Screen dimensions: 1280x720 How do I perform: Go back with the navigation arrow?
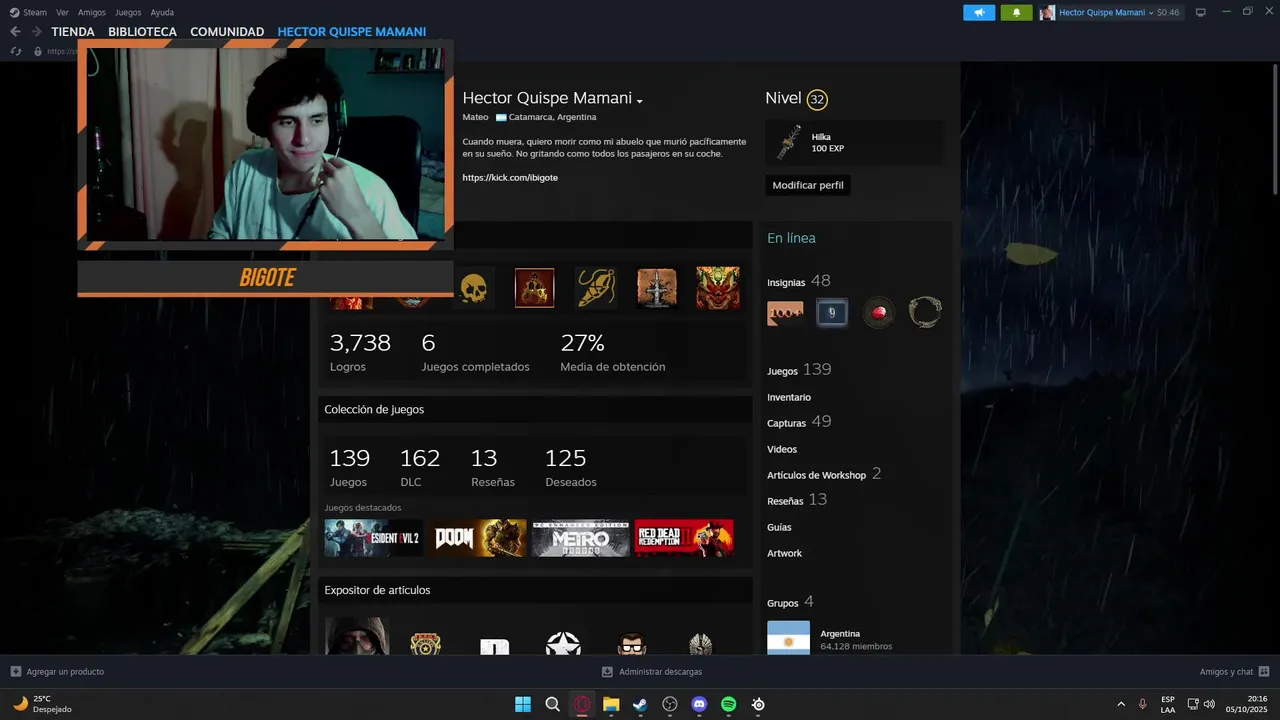pos(15,32)
